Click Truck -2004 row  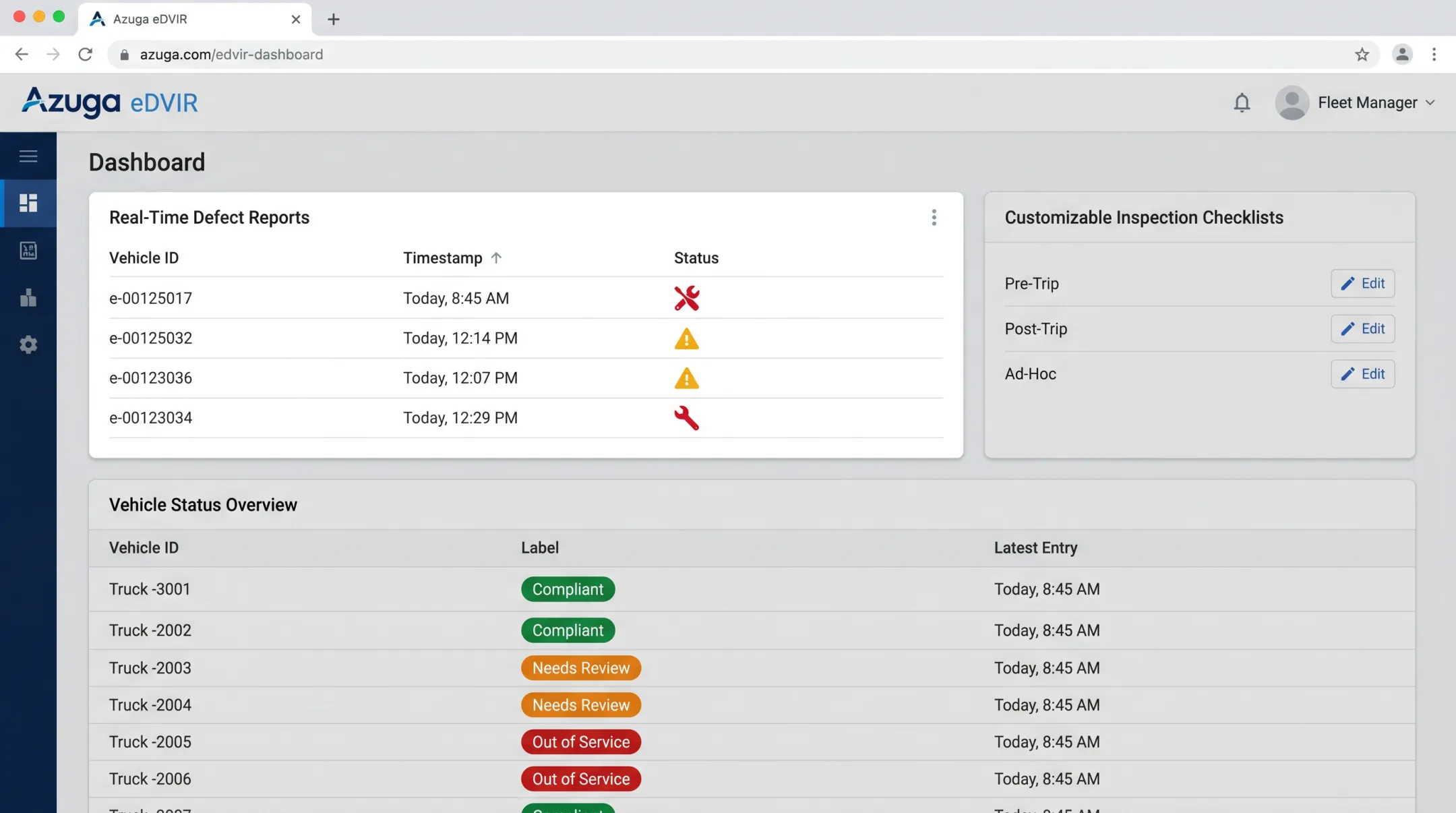[752, 705]
